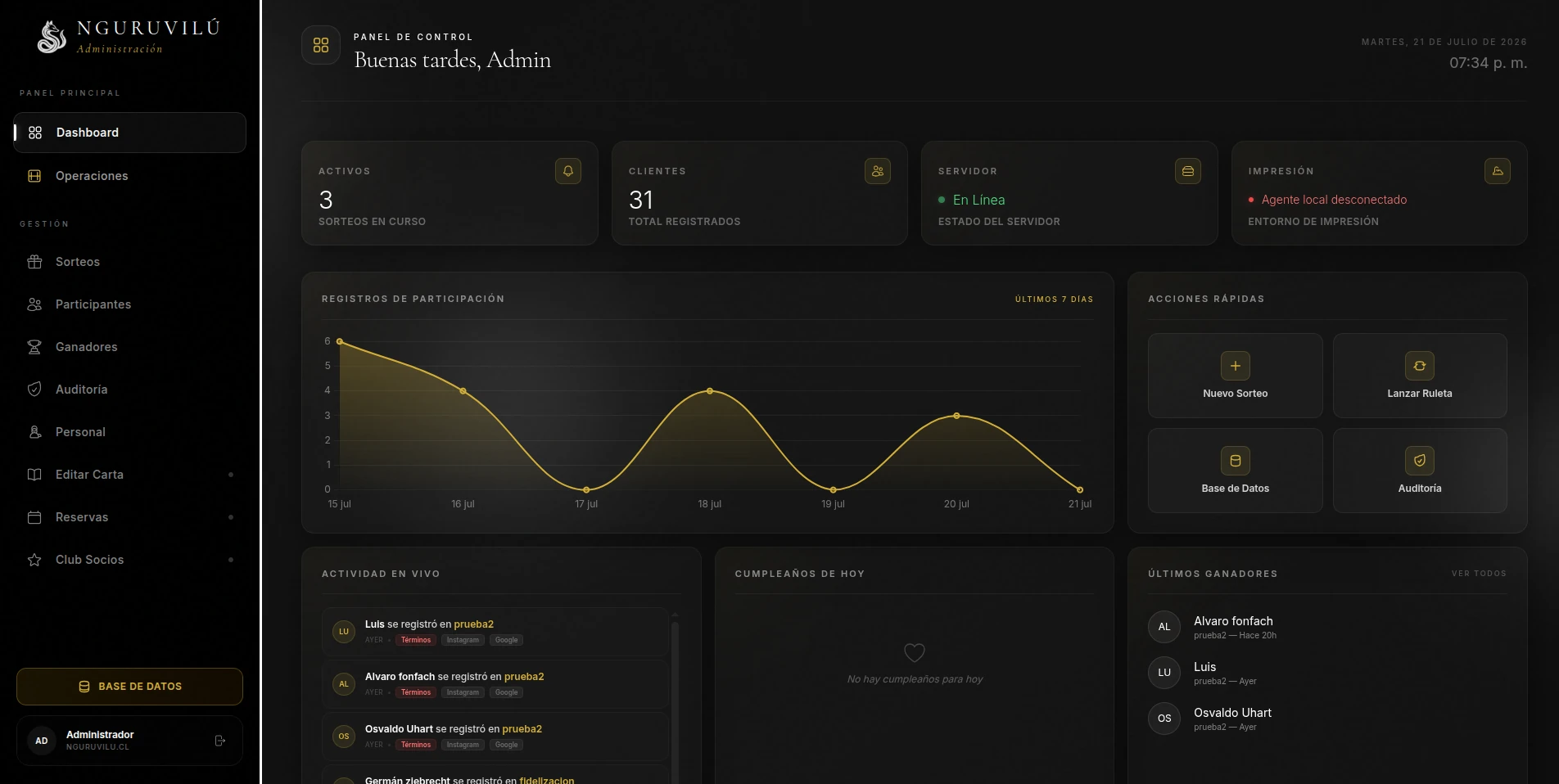Open Sorteos in the sidebar menu
The width and height of the screenshot is (1559, 784).
click(130, 262)
